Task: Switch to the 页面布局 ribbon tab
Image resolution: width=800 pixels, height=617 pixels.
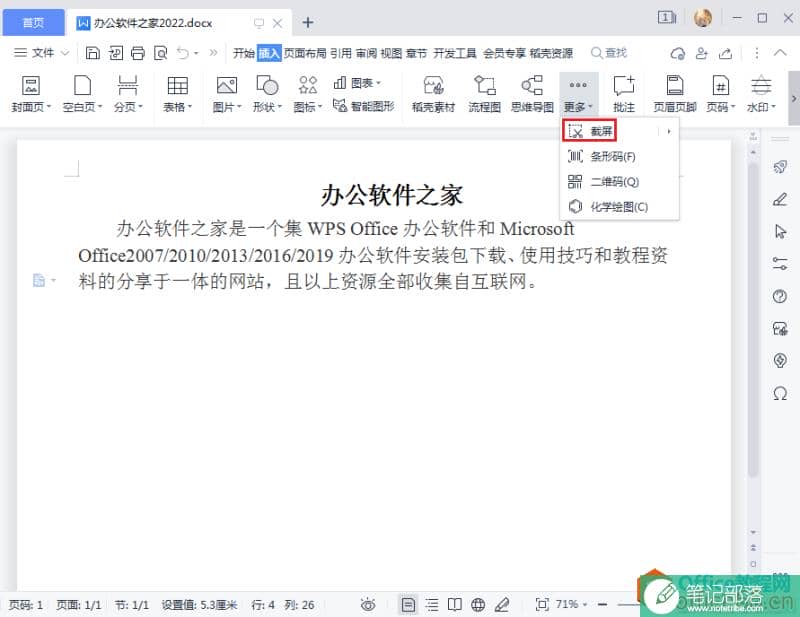Action: (x=305, y=53)
